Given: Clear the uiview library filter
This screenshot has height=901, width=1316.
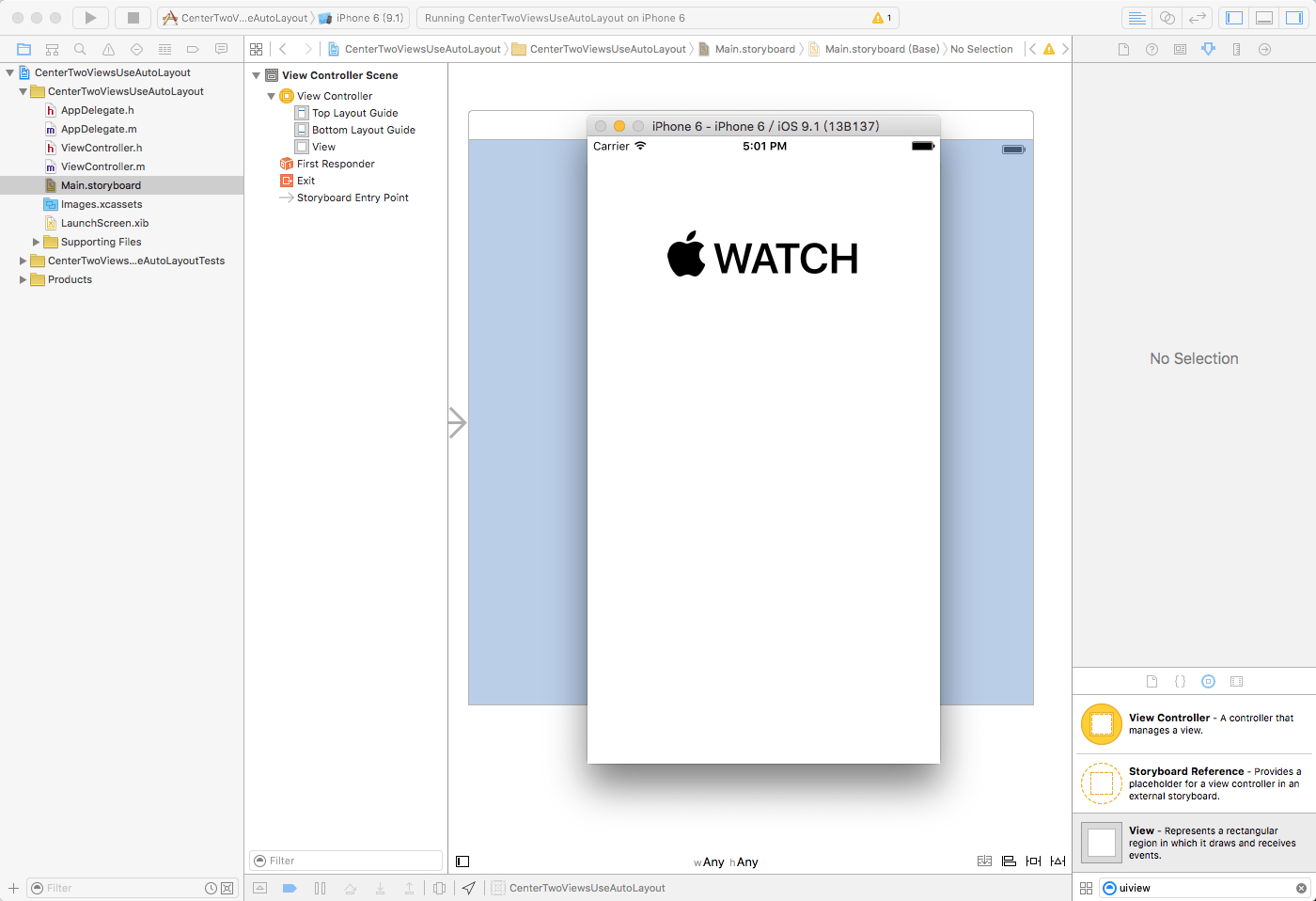Looking at the screenshot, I should tap(1301, 888).
